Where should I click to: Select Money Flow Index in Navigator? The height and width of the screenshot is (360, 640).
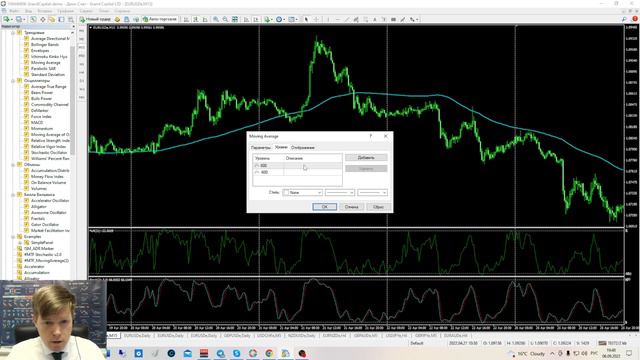(47, 177)
